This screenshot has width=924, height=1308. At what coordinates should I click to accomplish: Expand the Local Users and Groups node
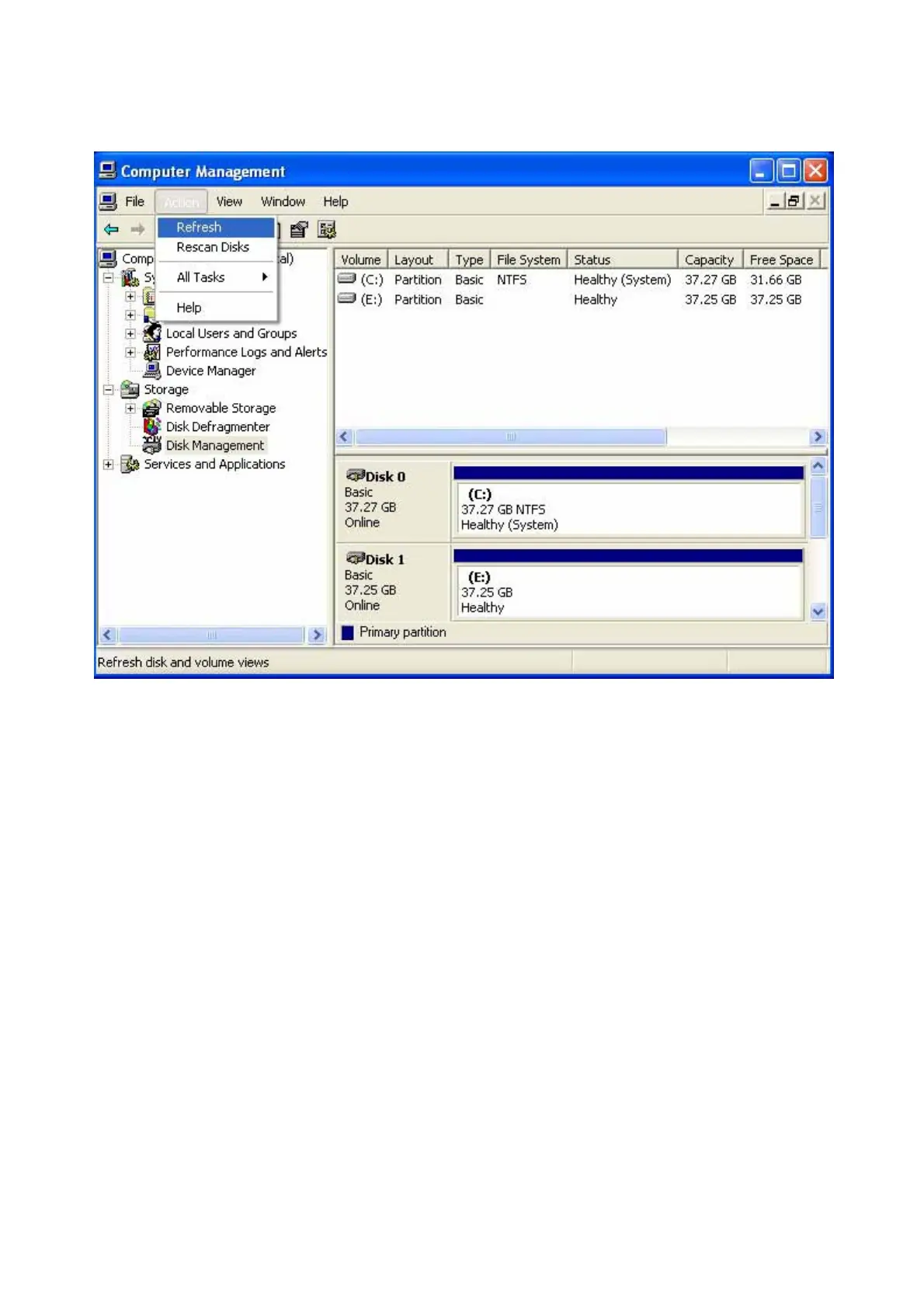pos(130,334)
